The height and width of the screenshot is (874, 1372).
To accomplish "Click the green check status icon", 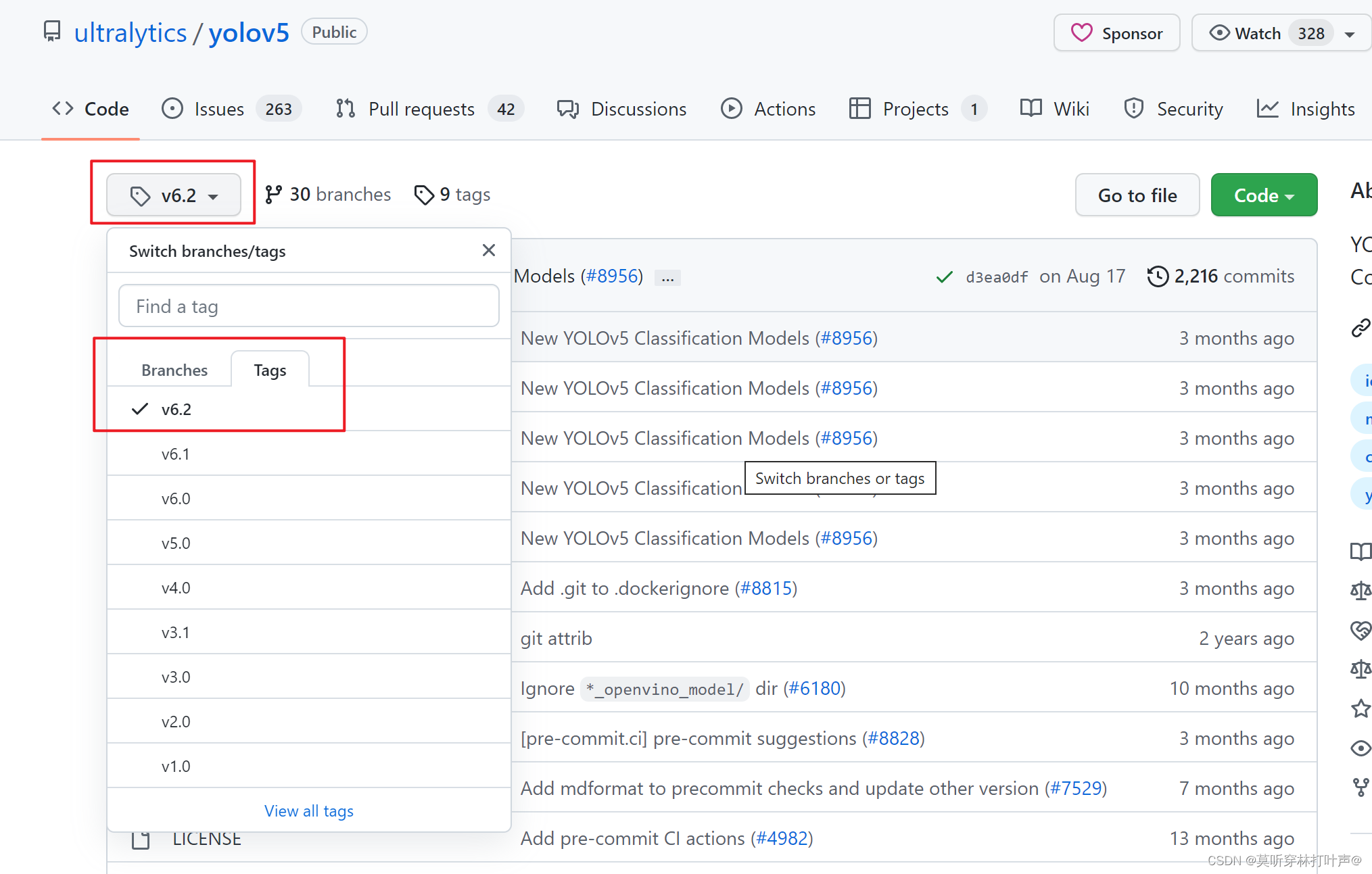I will click(x=944, y=276).
